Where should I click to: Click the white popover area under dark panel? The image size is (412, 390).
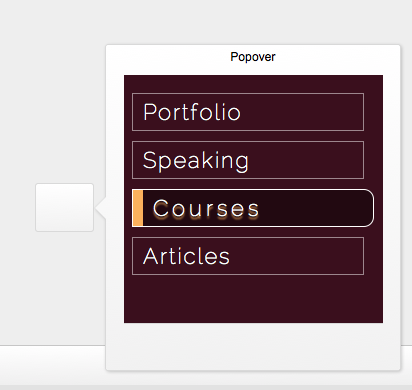[253, 346]
